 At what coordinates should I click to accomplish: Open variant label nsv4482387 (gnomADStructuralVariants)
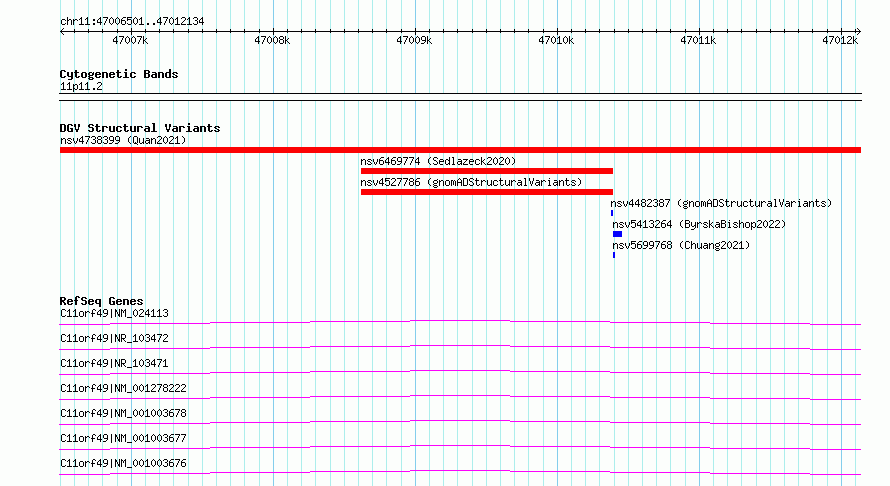click(721, 203)
